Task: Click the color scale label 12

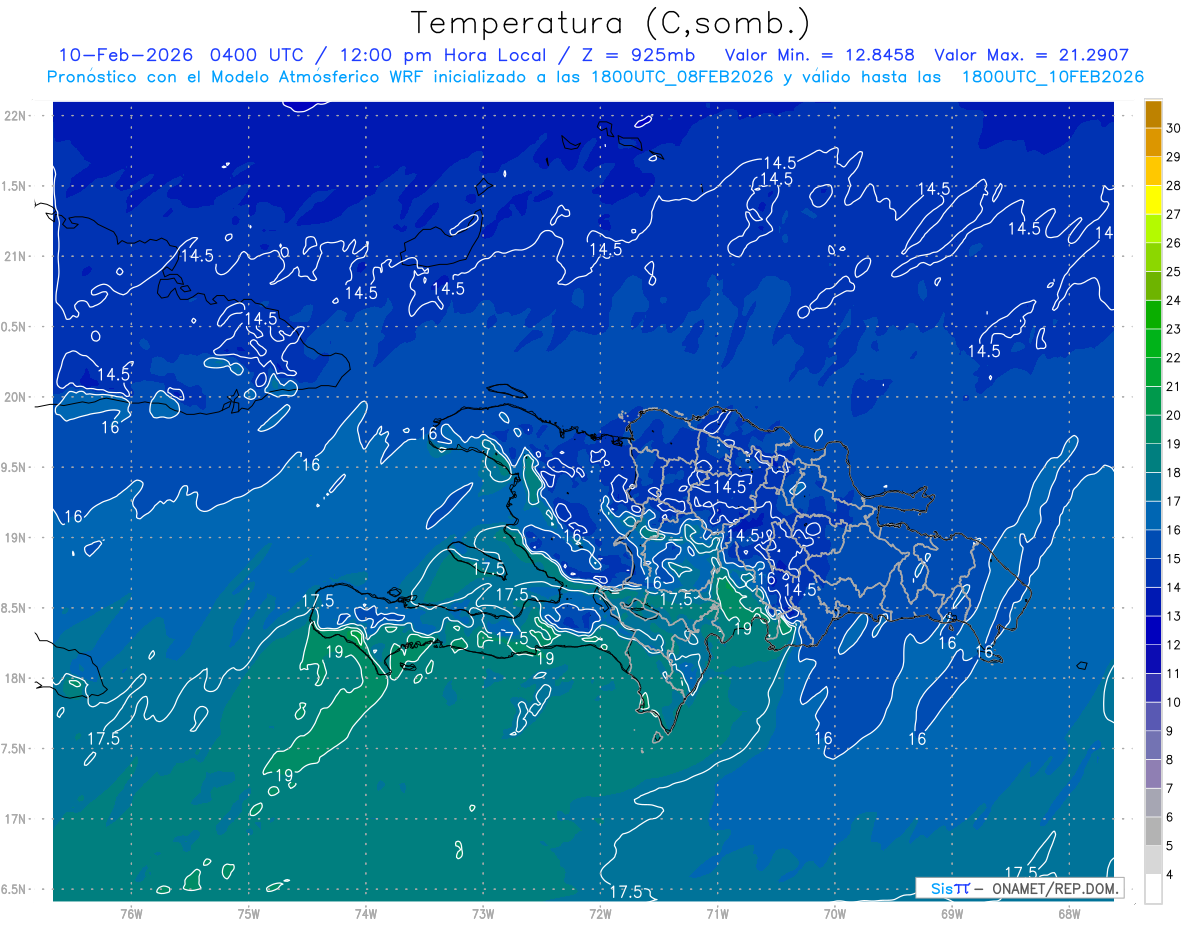Action: [1174, 645]
